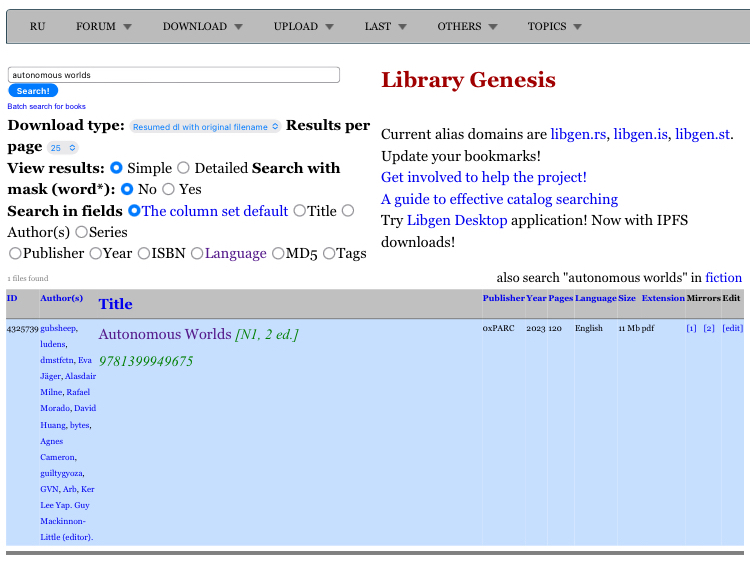Click the FORUM menu arrow
This screenshot has width=750, height=566.
[x=127, y=27]
